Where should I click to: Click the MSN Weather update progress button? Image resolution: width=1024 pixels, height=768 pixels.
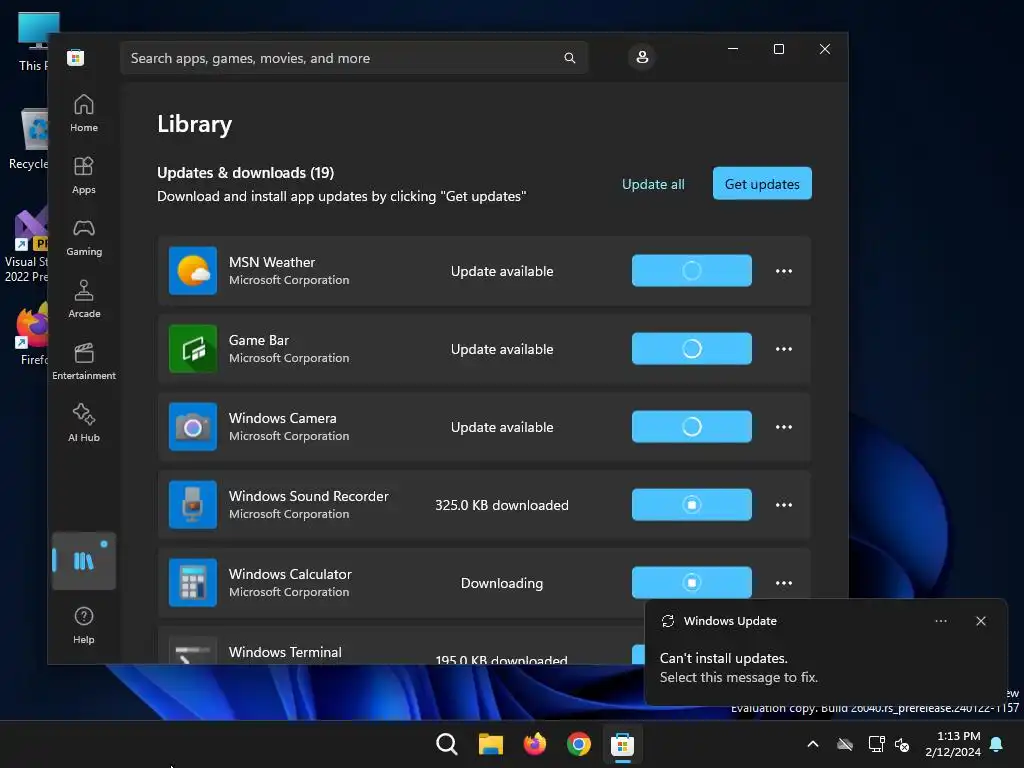[692, 270]
